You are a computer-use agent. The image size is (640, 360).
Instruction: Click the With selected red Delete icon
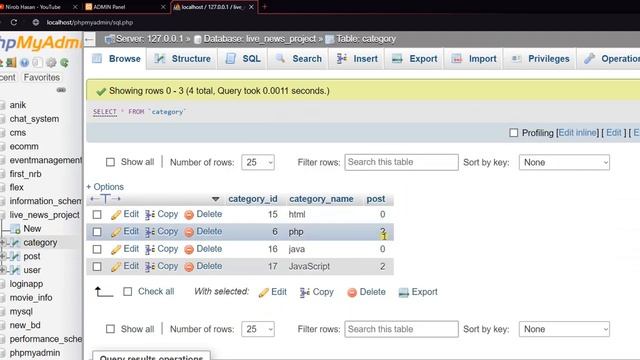[x=352, y=292]
